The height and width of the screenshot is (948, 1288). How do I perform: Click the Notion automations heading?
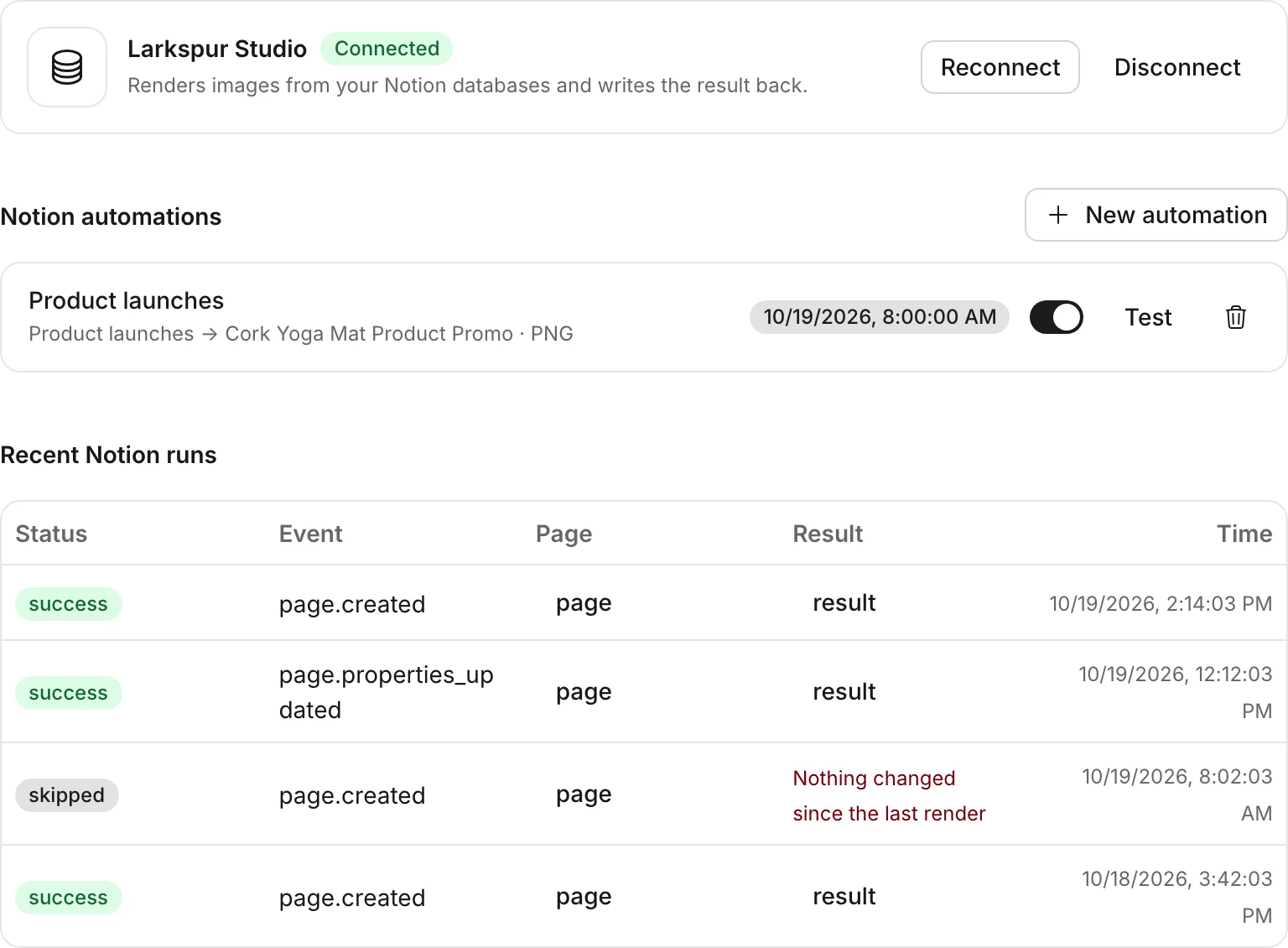tap(112, 216)
